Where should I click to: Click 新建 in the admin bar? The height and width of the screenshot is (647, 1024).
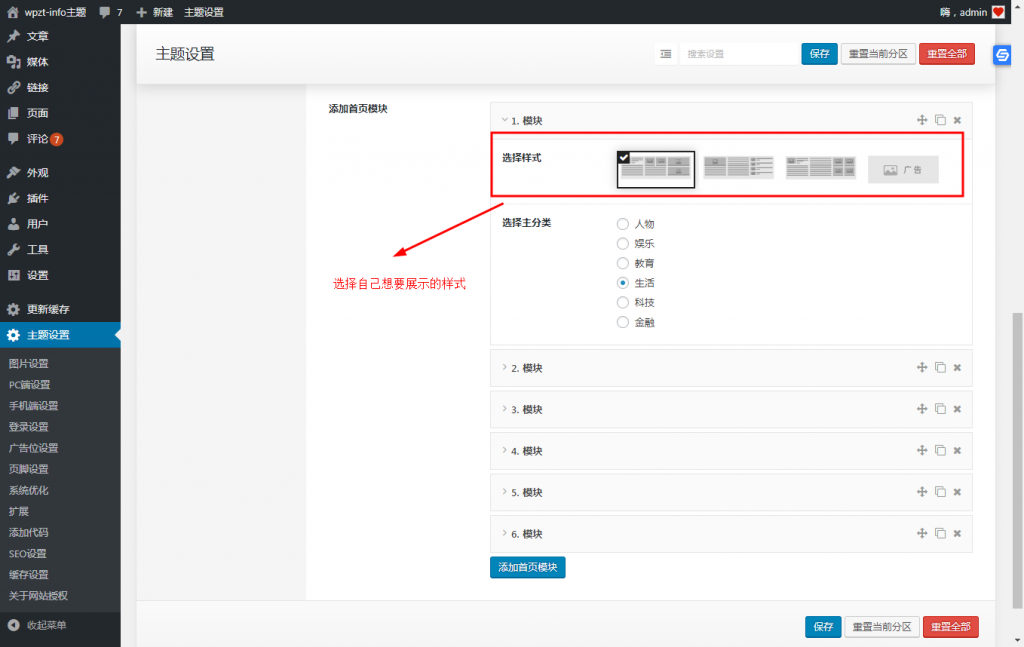[155, 12]
